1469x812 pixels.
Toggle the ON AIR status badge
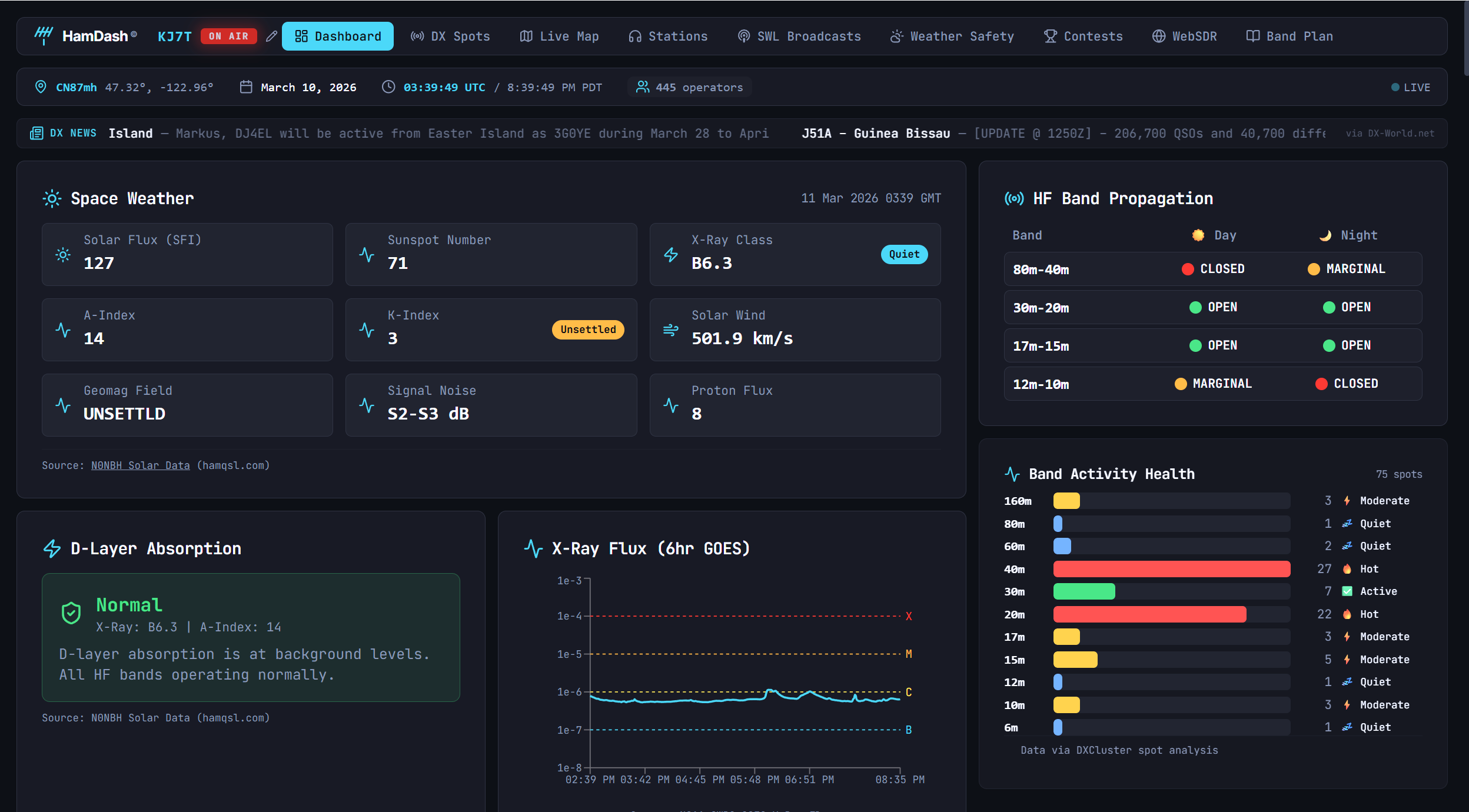click(229, 36)
